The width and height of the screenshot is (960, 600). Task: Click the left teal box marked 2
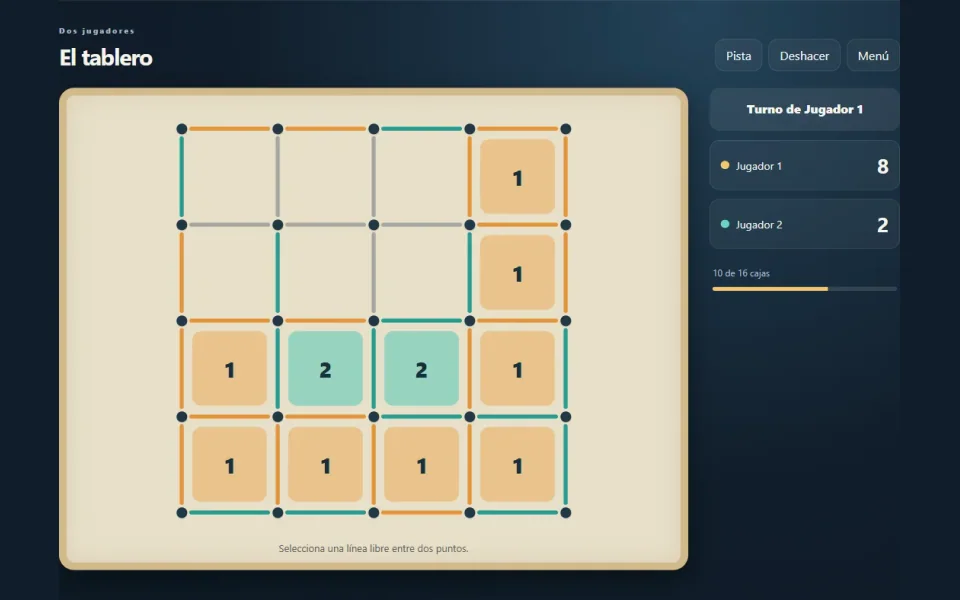(326, 369)
